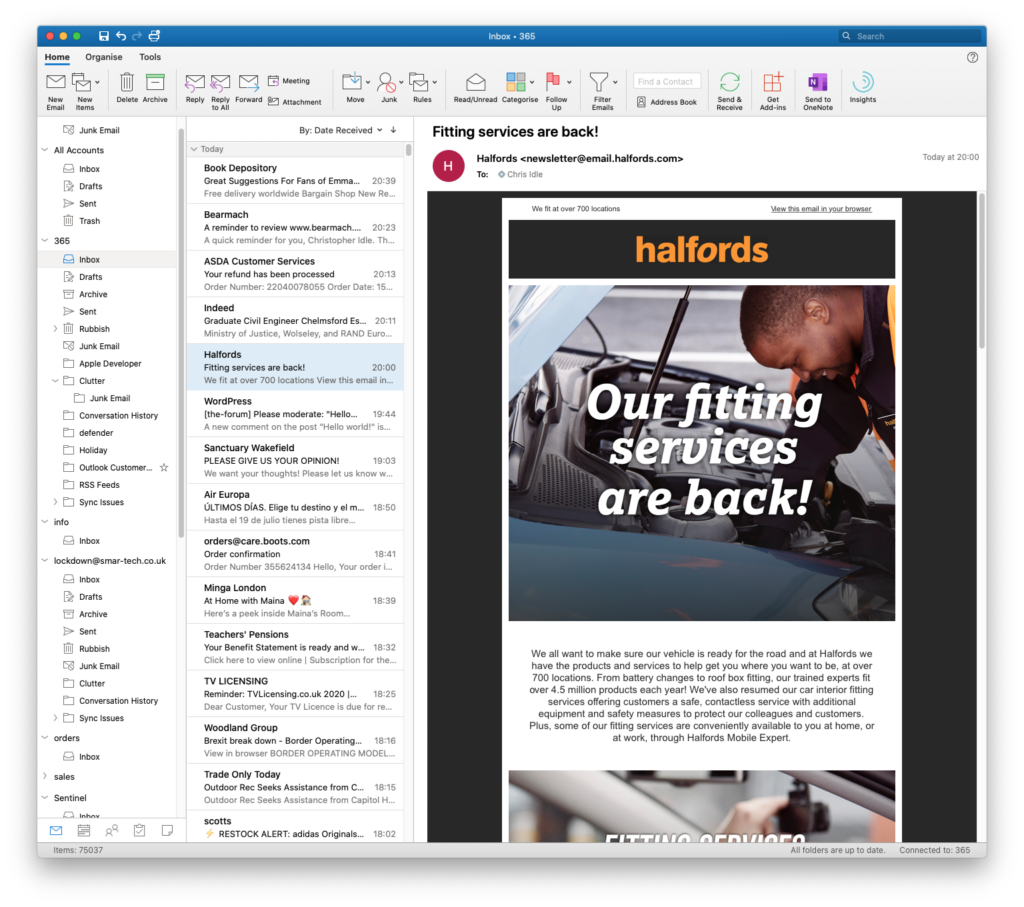Open the RSS Feeds folder
The image size is (1024, 907).
coord(108,485)
